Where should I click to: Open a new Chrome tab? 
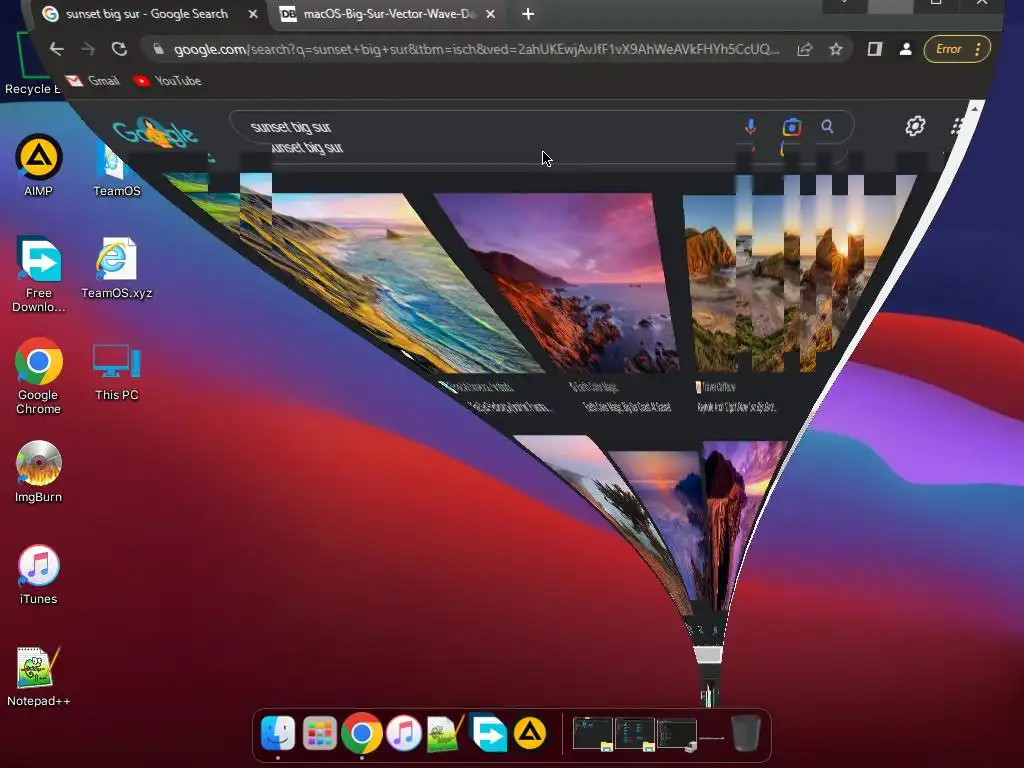tap(528, 14)
